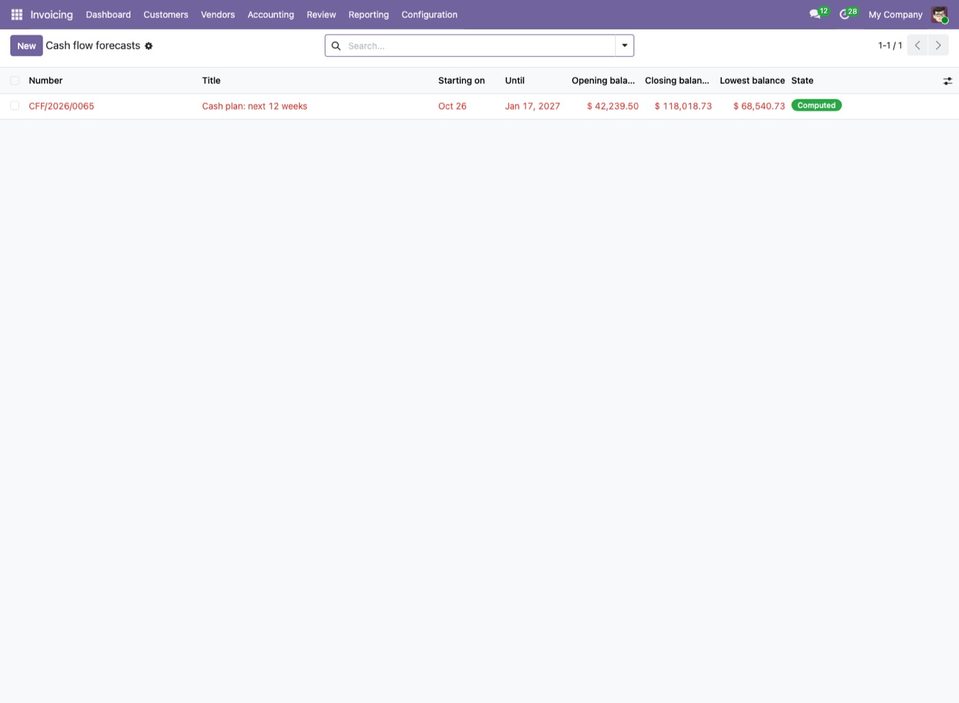Open the apps grid menu
This screenshot has width=959, height=703.
[17, 14]
